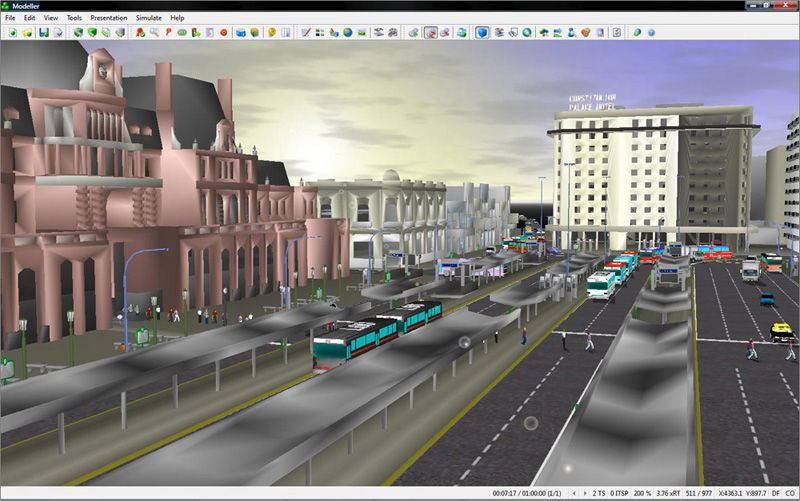
Task: Click the globe icon in toolbar
Action: coord(347,33)
